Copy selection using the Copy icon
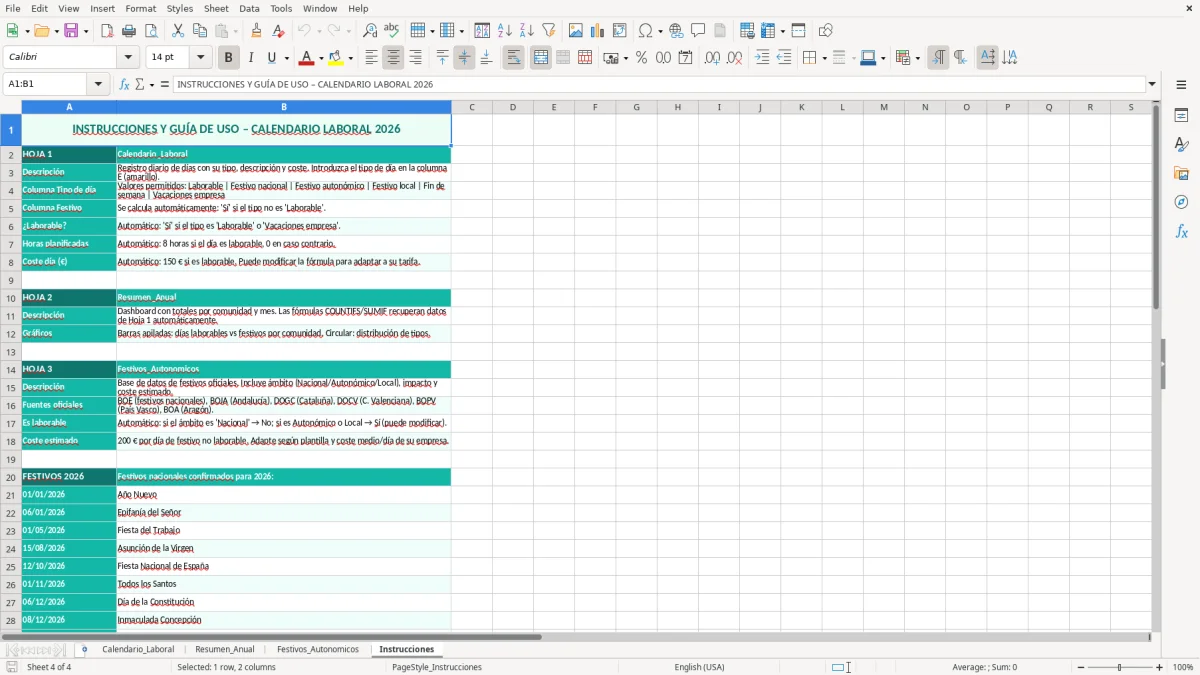Image resolution: width=1200 pixels, height=675 pixels. point(199,31)
